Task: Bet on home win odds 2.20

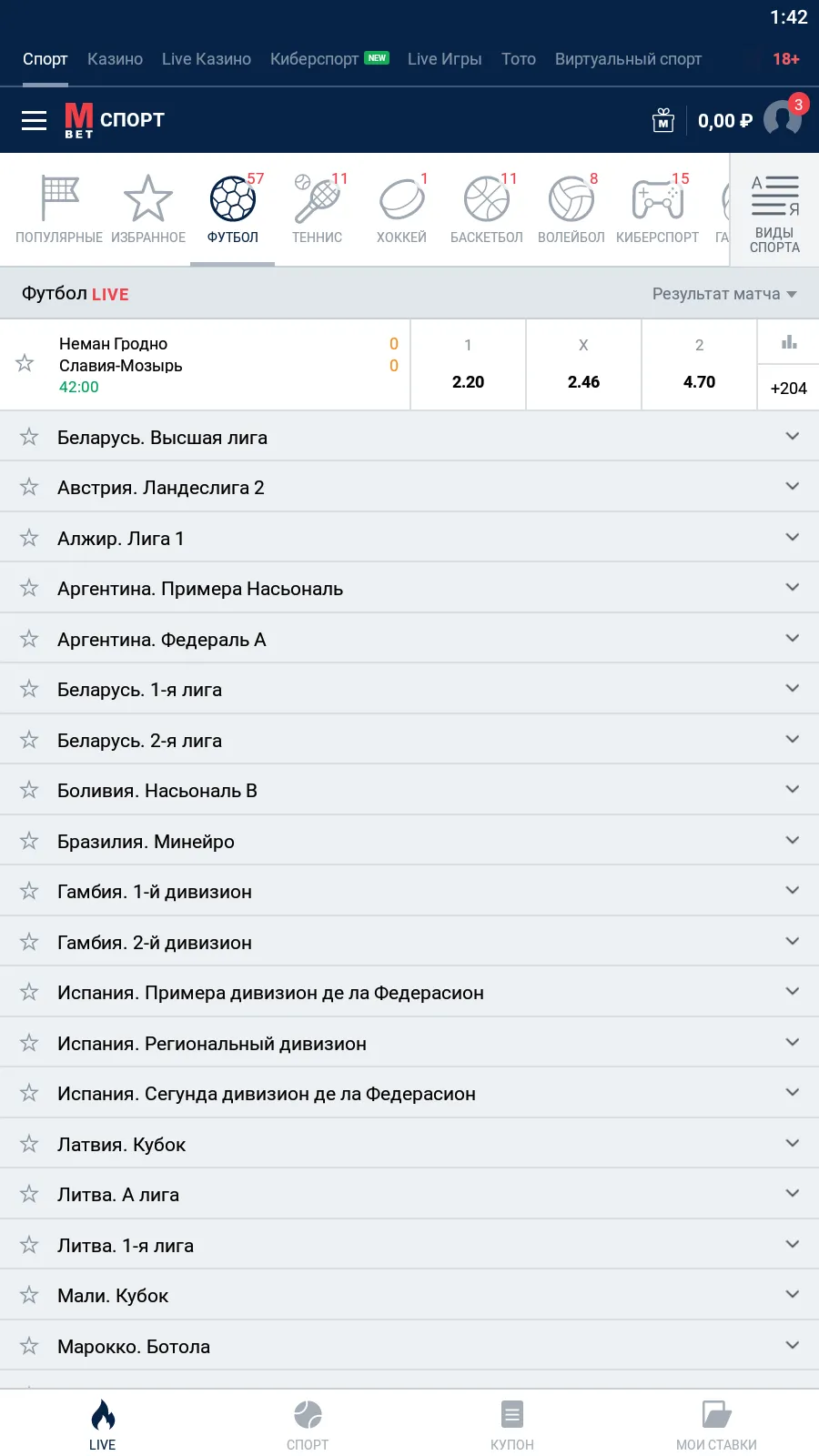Action: click(x=468, y=365)
